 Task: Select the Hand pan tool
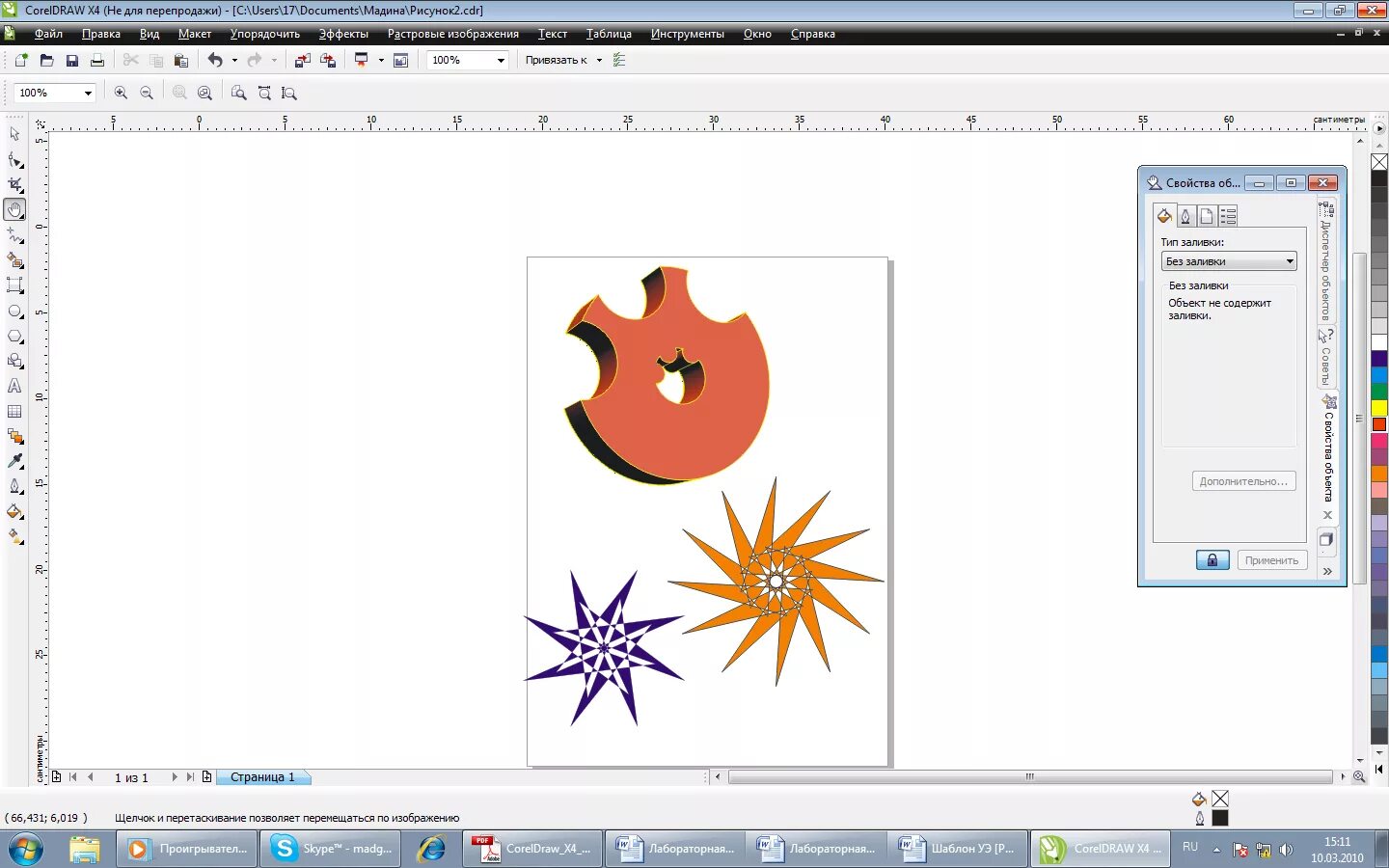(14, 209)
